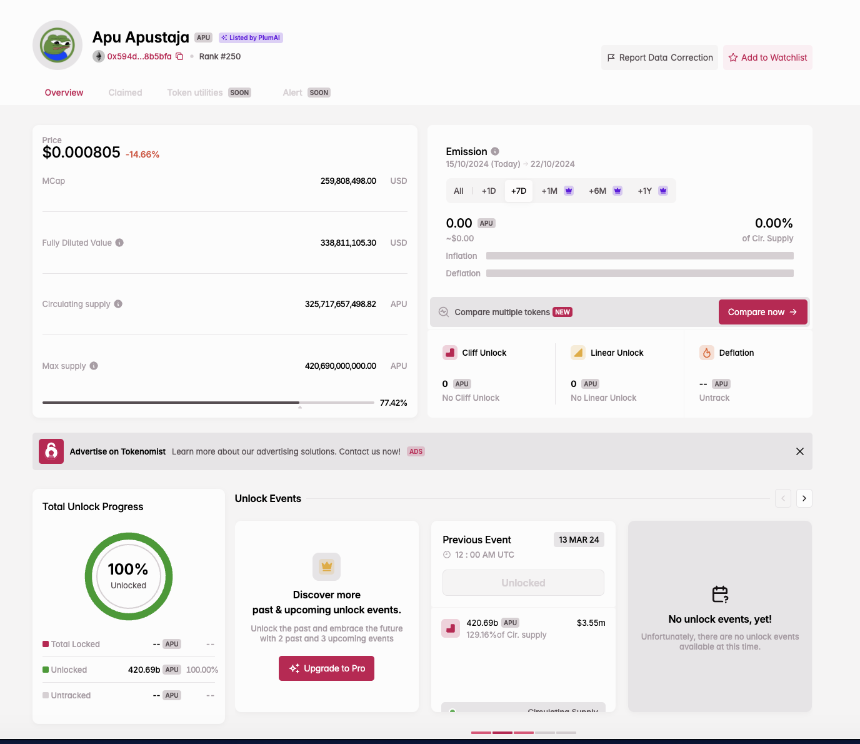Copy the contract address 0x594d...8b5bfa
The image size is (860, 744).
[x=179, y=56]
